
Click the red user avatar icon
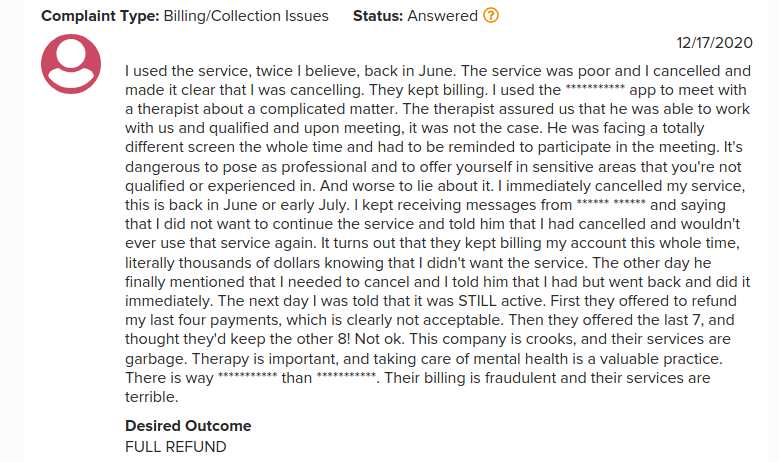(71, 64)
